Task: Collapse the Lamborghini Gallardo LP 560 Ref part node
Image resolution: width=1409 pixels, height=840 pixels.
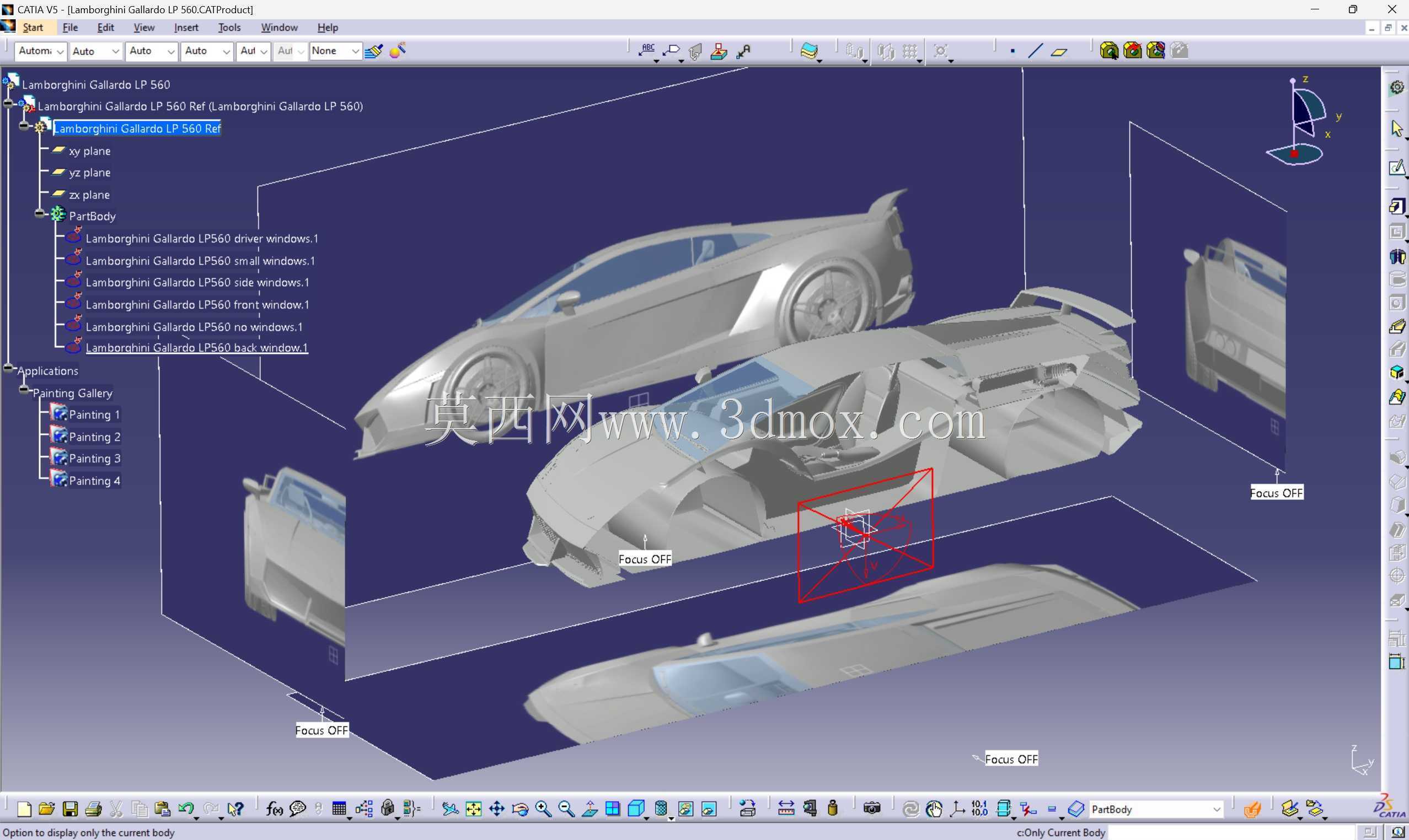Action: click(x=24, y=126)
